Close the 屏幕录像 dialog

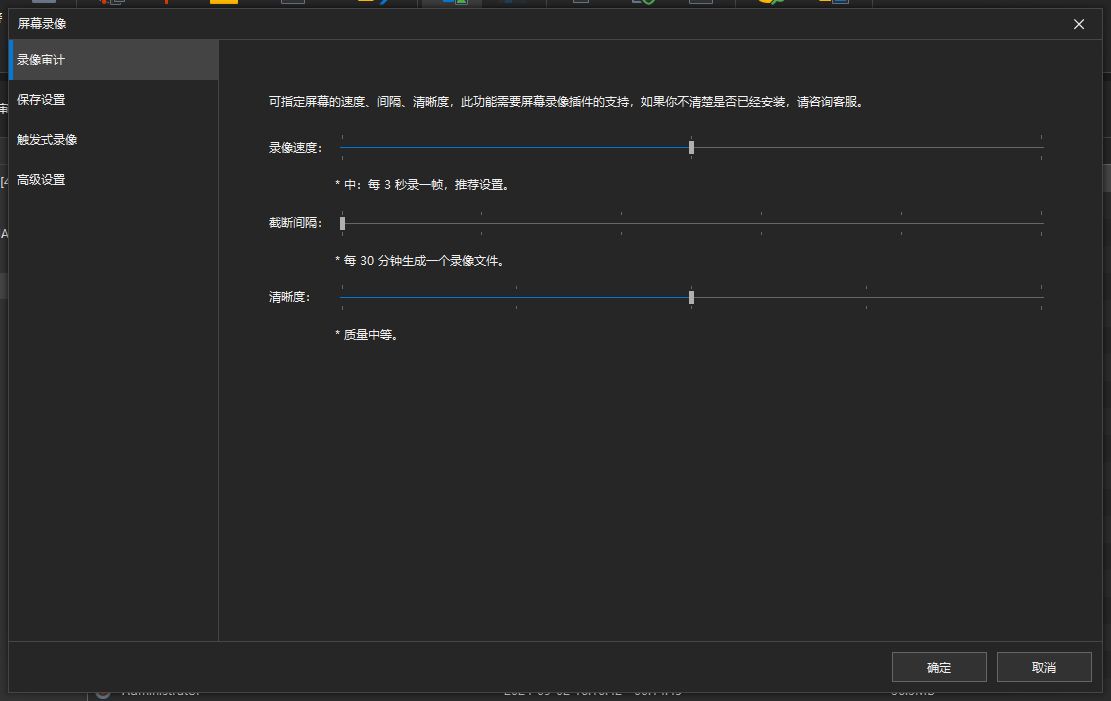(x=1078, y=24)
